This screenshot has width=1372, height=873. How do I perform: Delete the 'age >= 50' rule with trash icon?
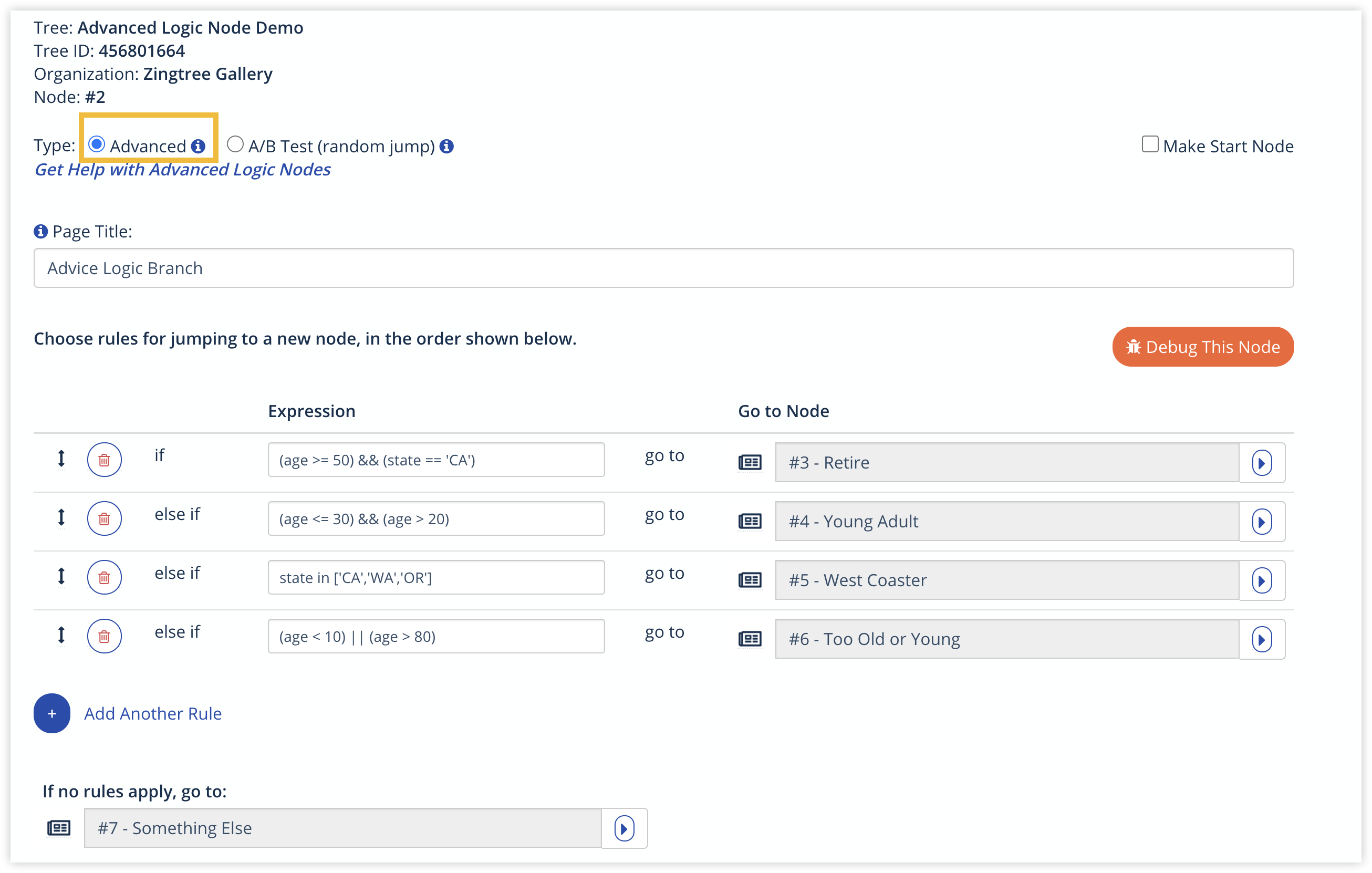click(105, 460)
